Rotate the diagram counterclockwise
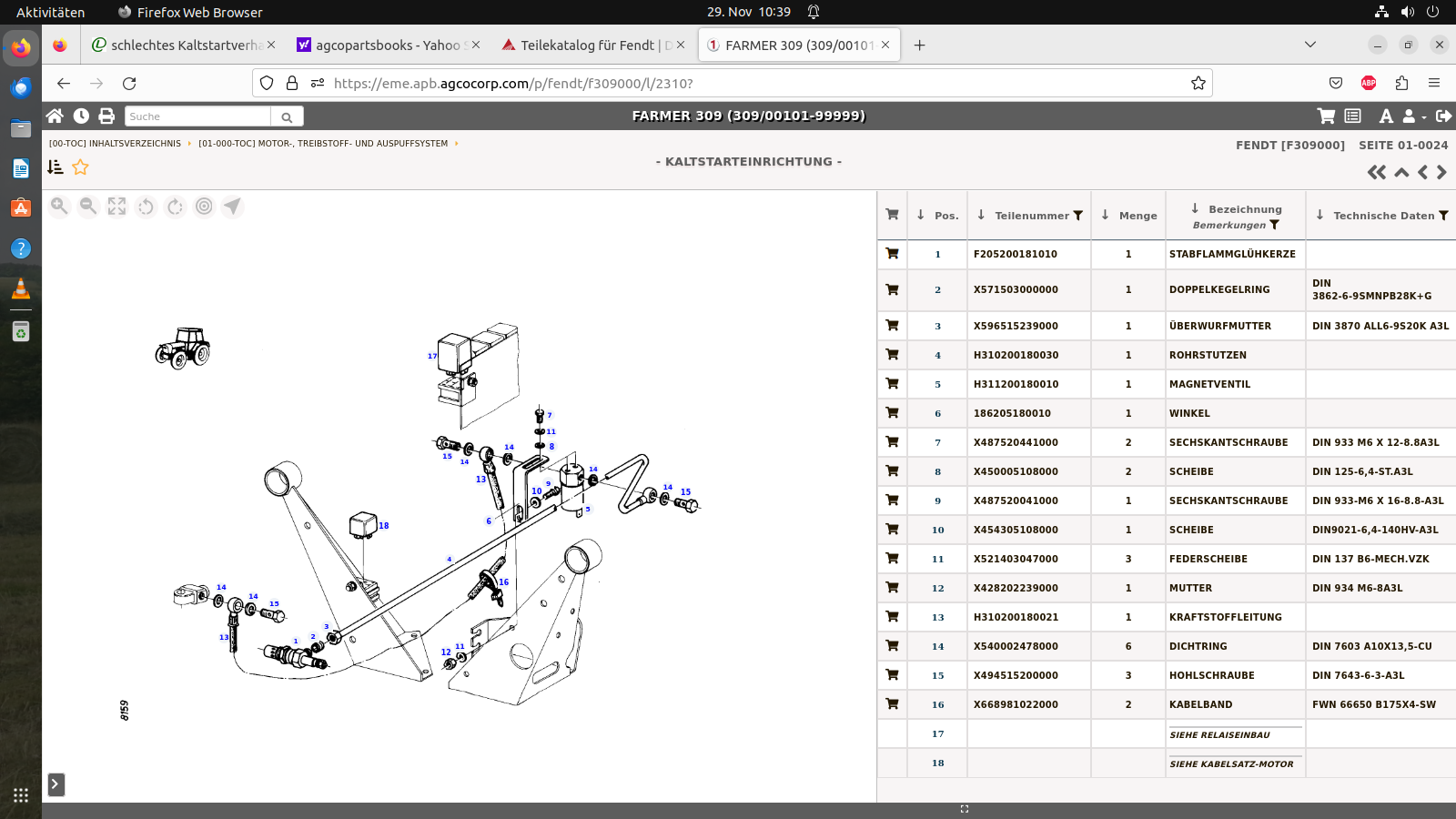 click(146, 207)
